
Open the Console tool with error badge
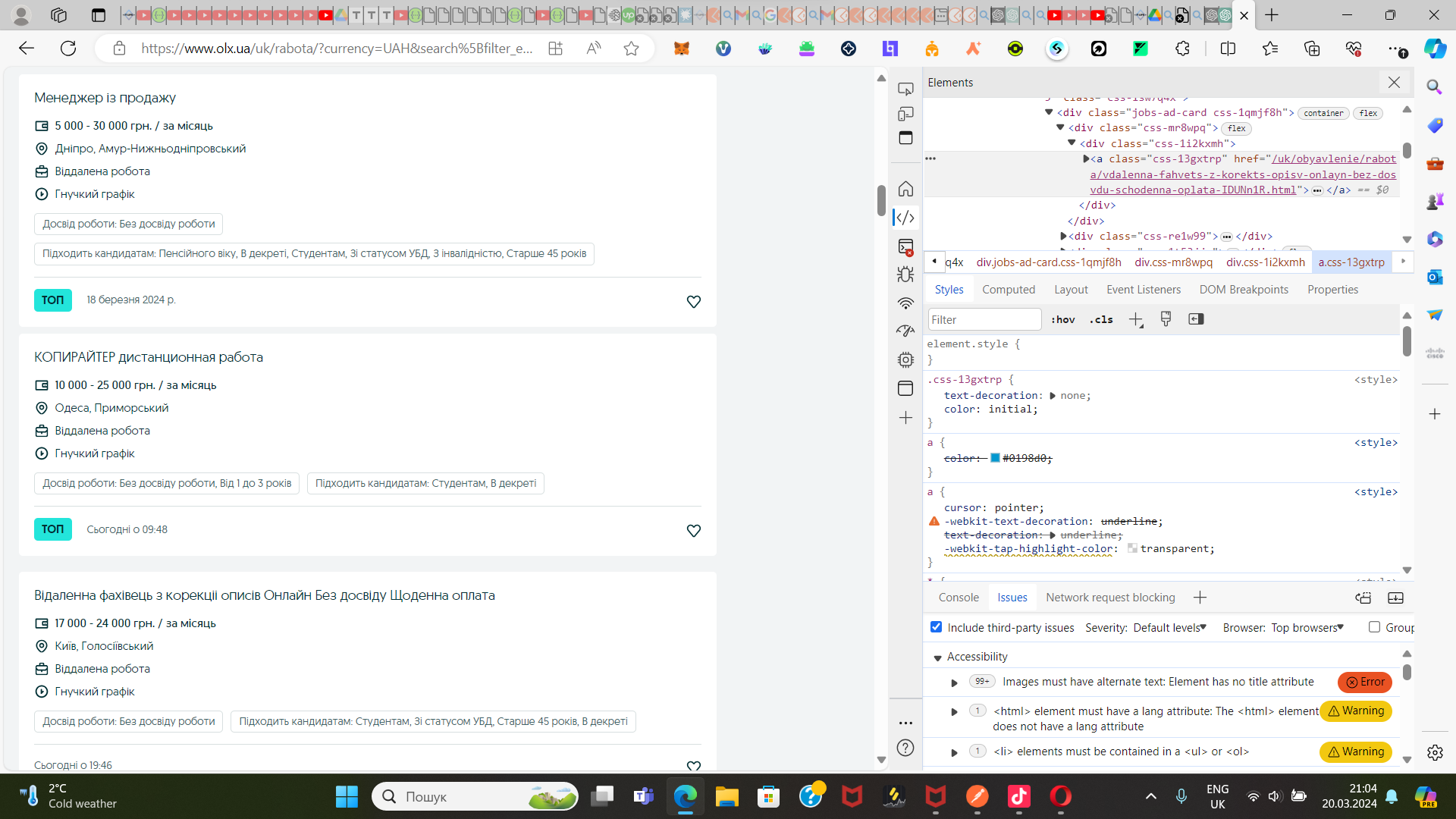(x=905, y=246)
